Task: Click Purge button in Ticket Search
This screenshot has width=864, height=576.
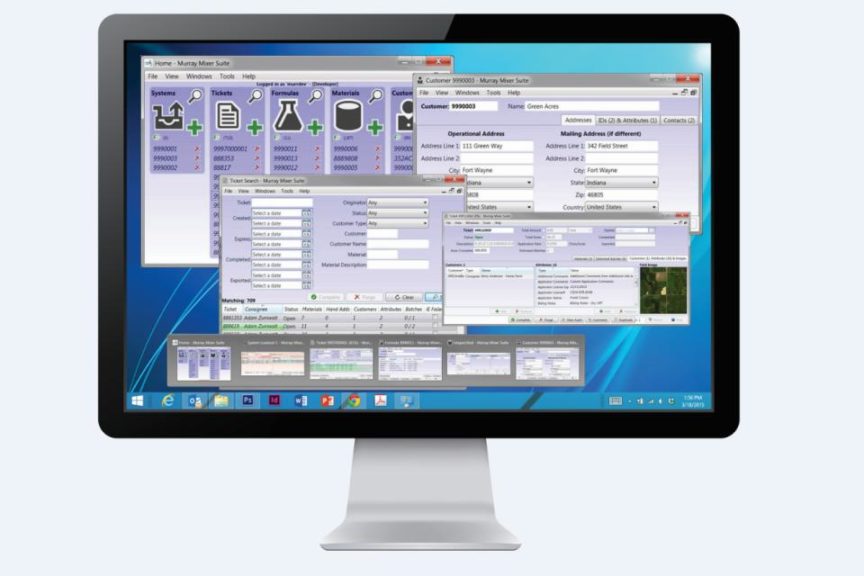Action: point(365,297)
